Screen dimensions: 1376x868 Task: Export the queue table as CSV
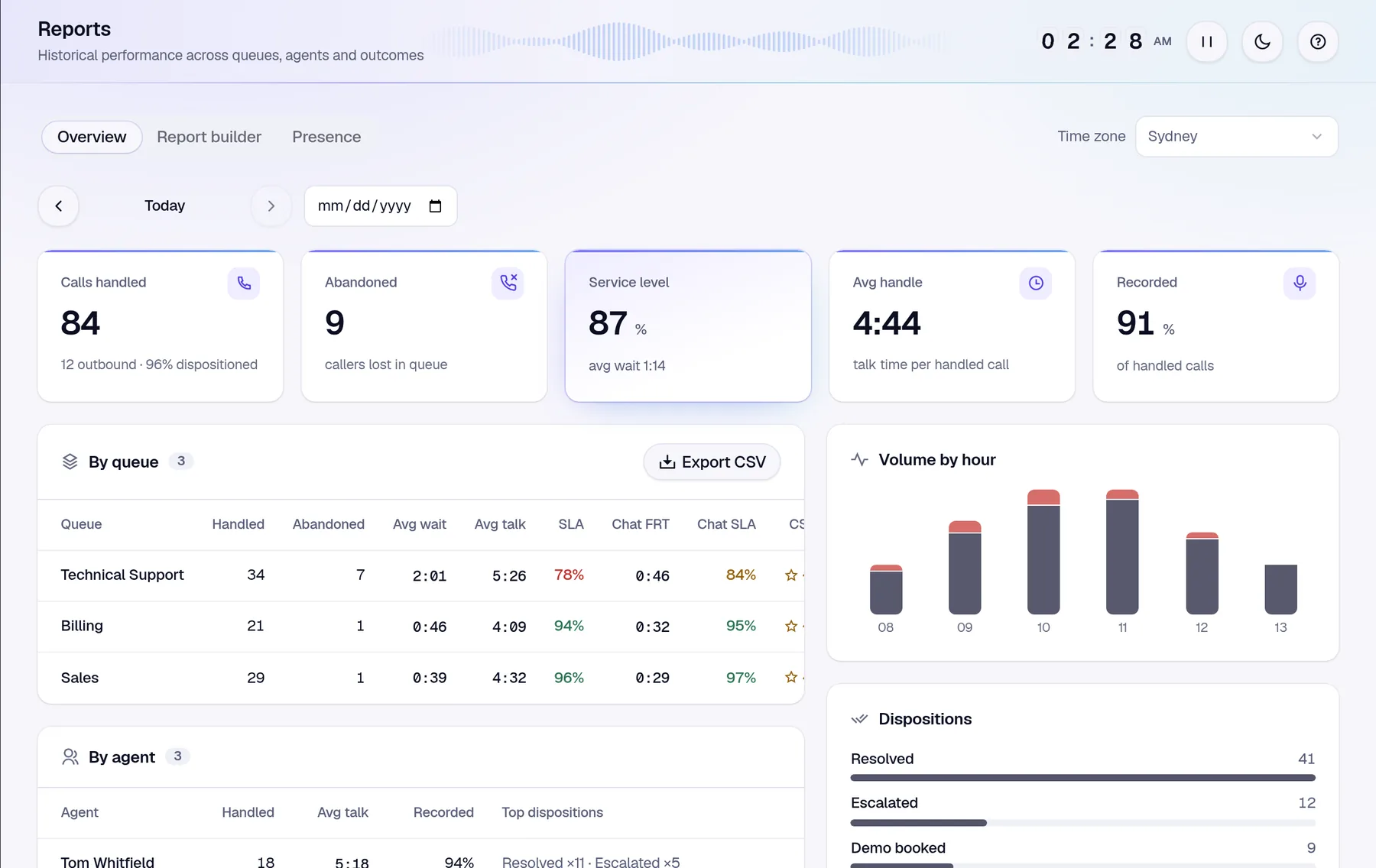click(x=712, y=462)
